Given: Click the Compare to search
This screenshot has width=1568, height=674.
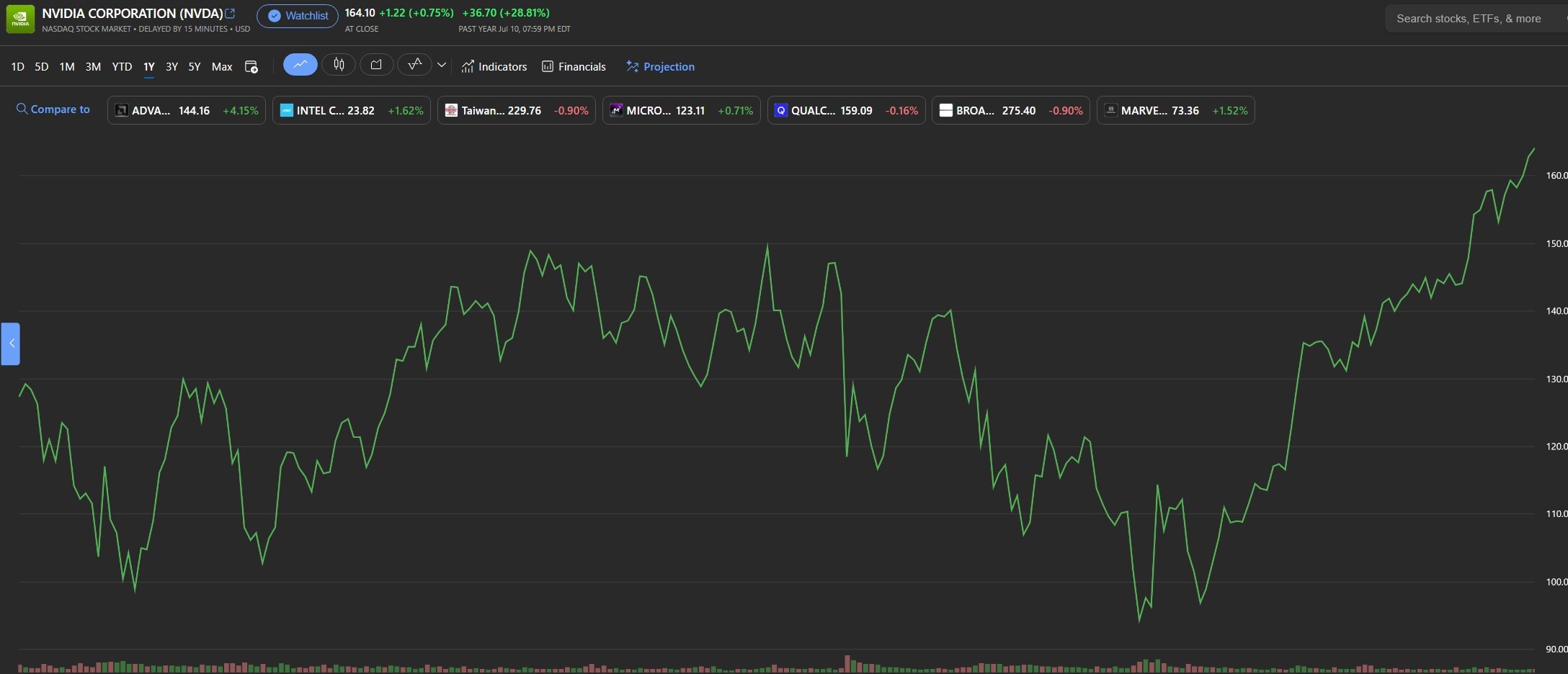Looking at the screenshot, I should [53, 109].
